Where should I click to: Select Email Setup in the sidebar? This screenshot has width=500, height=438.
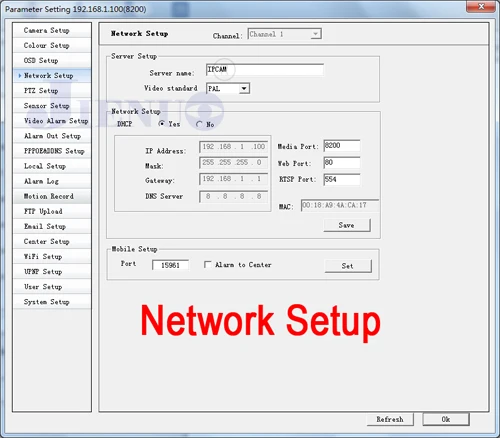point(52,226)
